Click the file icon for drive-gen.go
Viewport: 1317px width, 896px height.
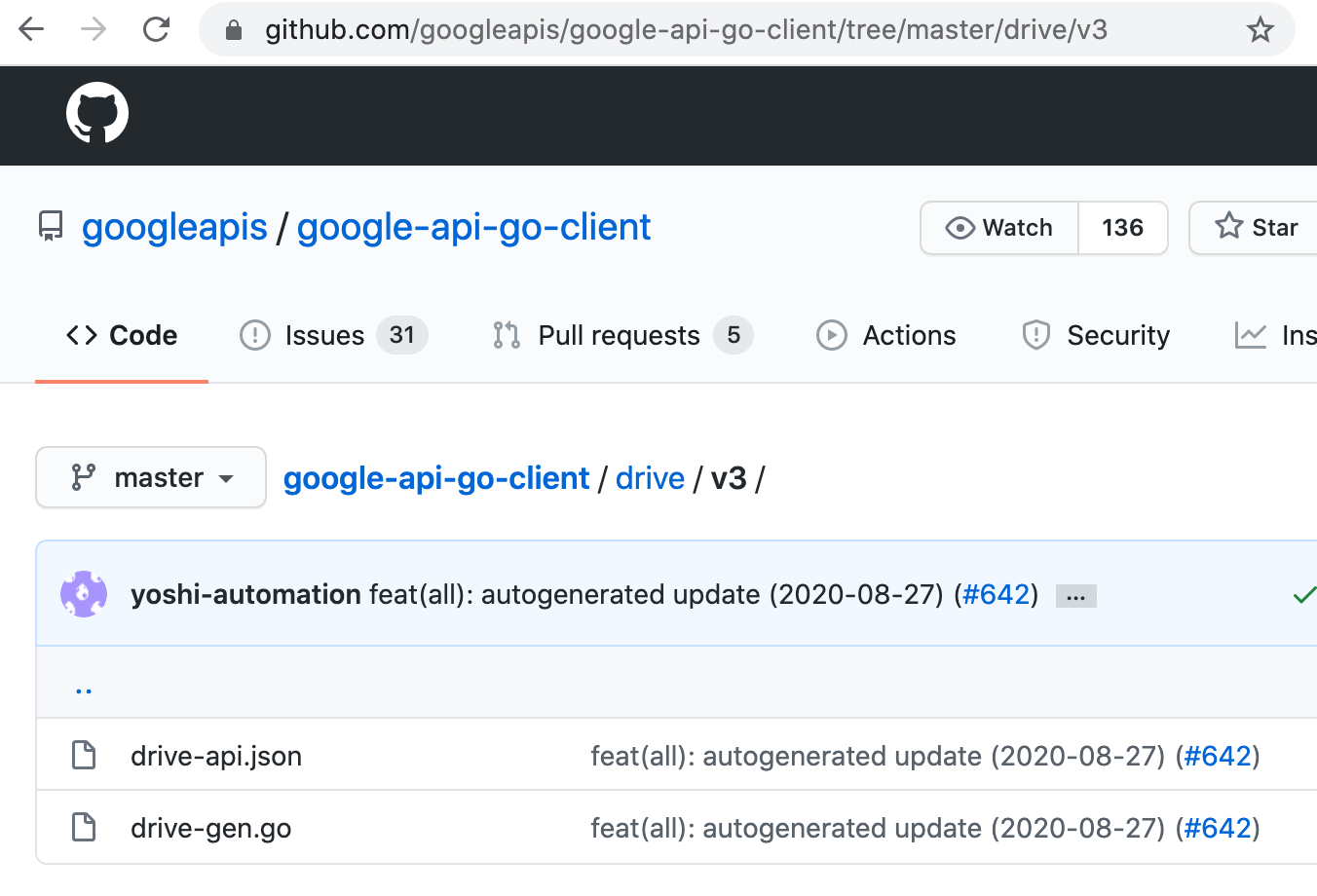pos(85,827)
